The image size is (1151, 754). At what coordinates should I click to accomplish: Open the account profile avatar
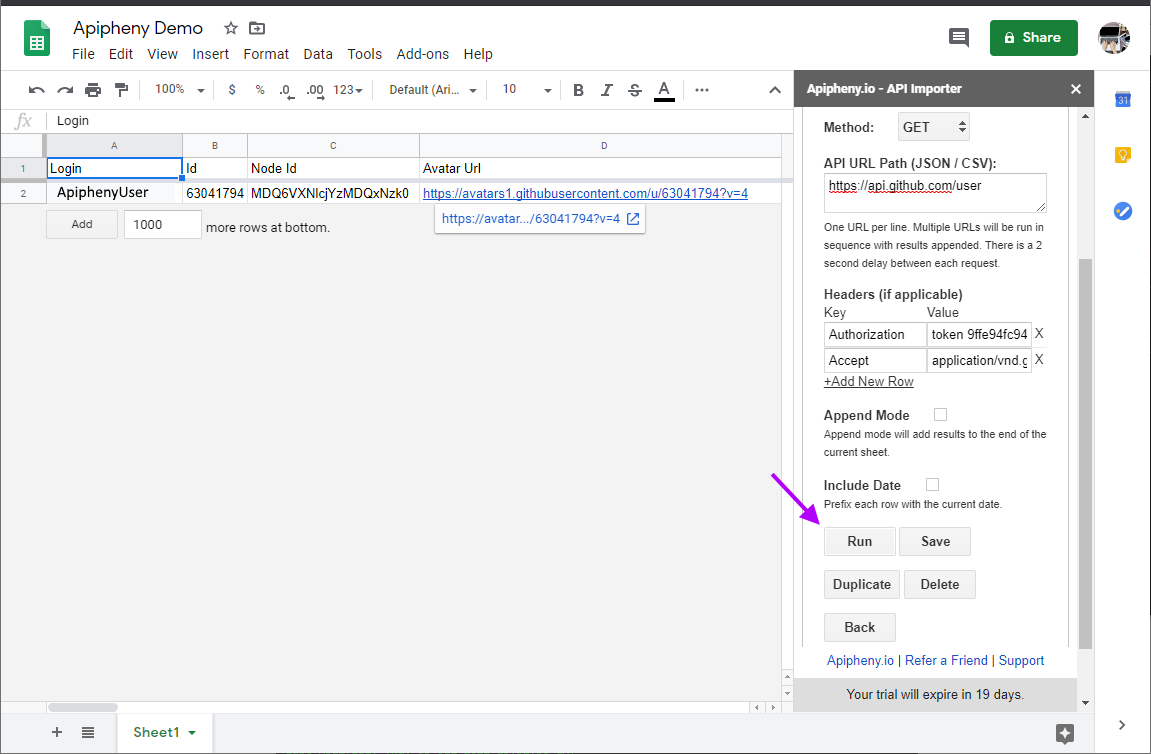click(x=1114, y=38)
